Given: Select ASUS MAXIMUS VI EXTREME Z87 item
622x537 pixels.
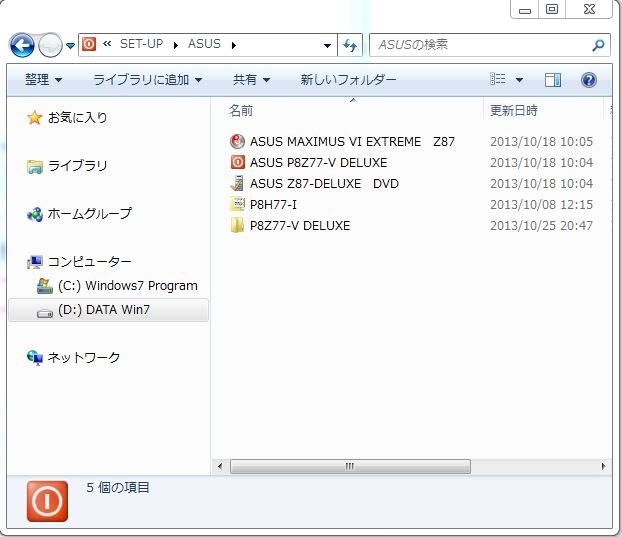Looking at the screenshot, I should coord(352,142).
